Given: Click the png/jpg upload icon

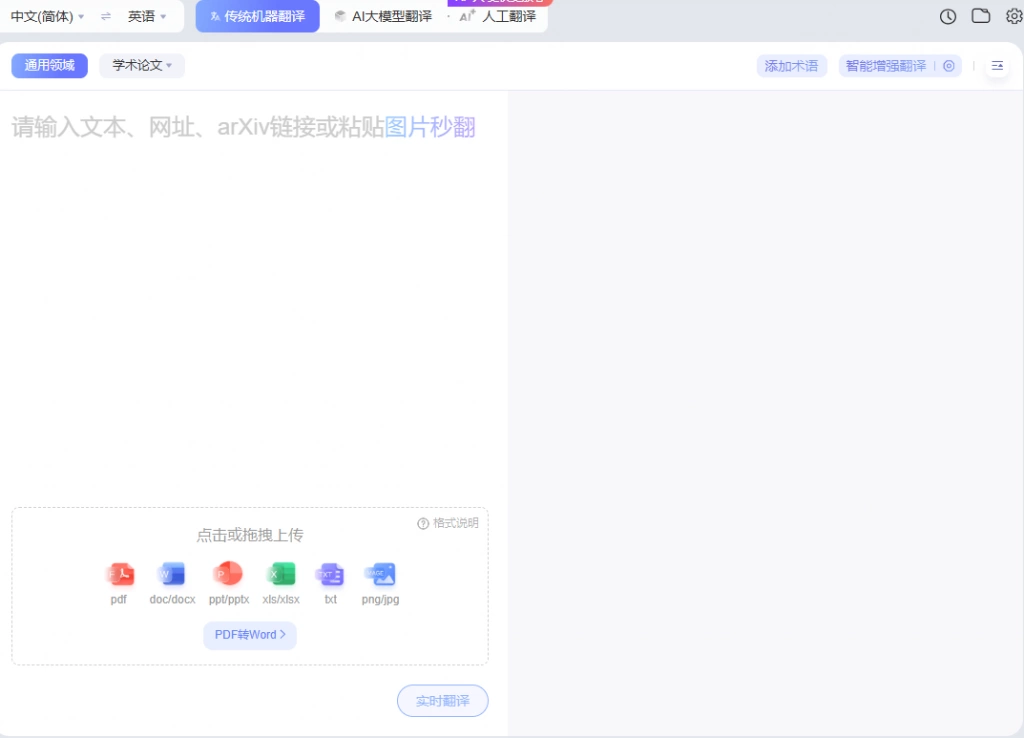Looking at the screenshot, I should [x=381, y=574].
